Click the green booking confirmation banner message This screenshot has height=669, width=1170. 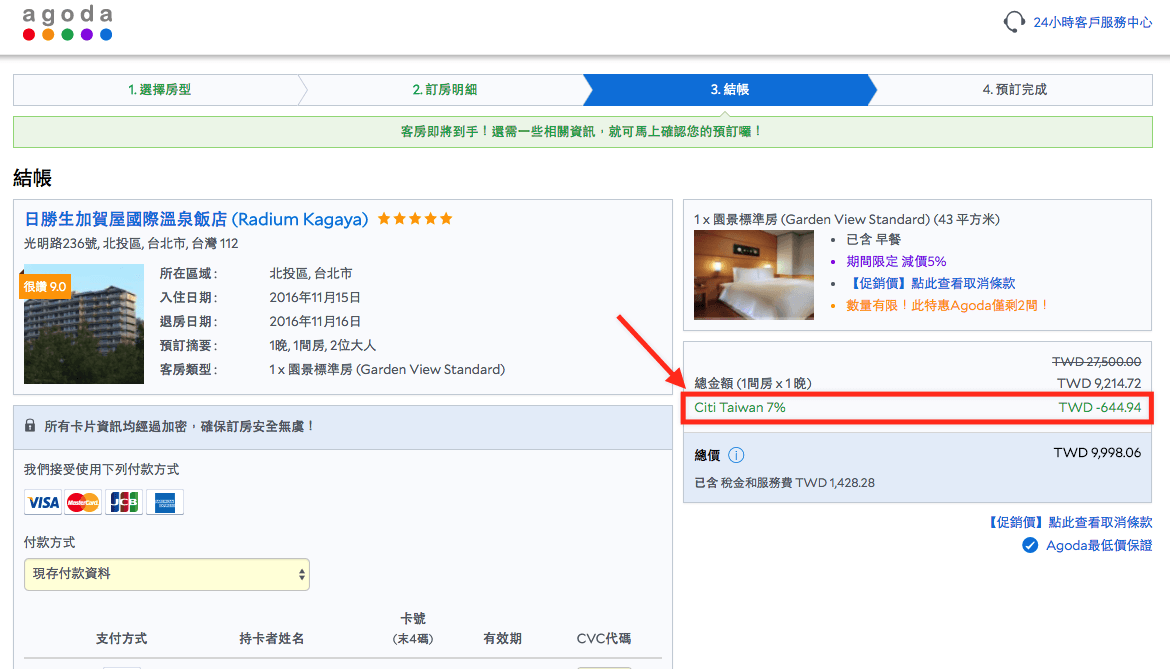pos(582,131)
